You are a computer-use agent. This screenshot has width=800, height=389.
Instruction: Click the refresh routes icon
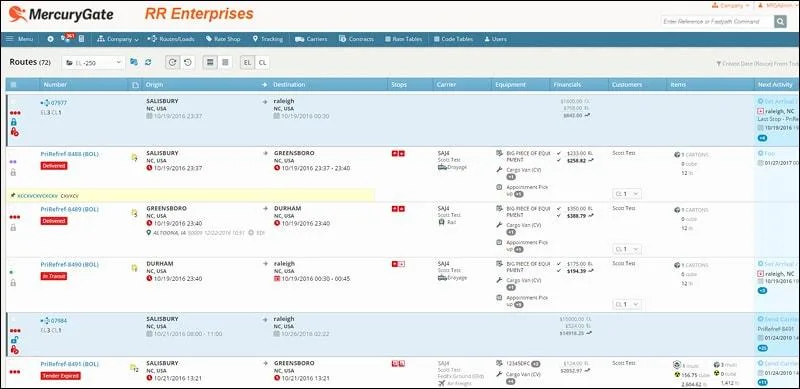tap(148, 62)
